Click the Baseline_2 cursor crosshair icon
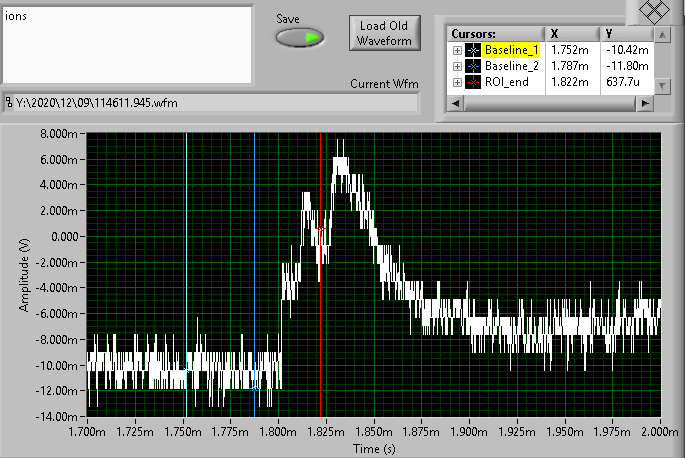This screenshot has width=685, height=458. point(473,66)
